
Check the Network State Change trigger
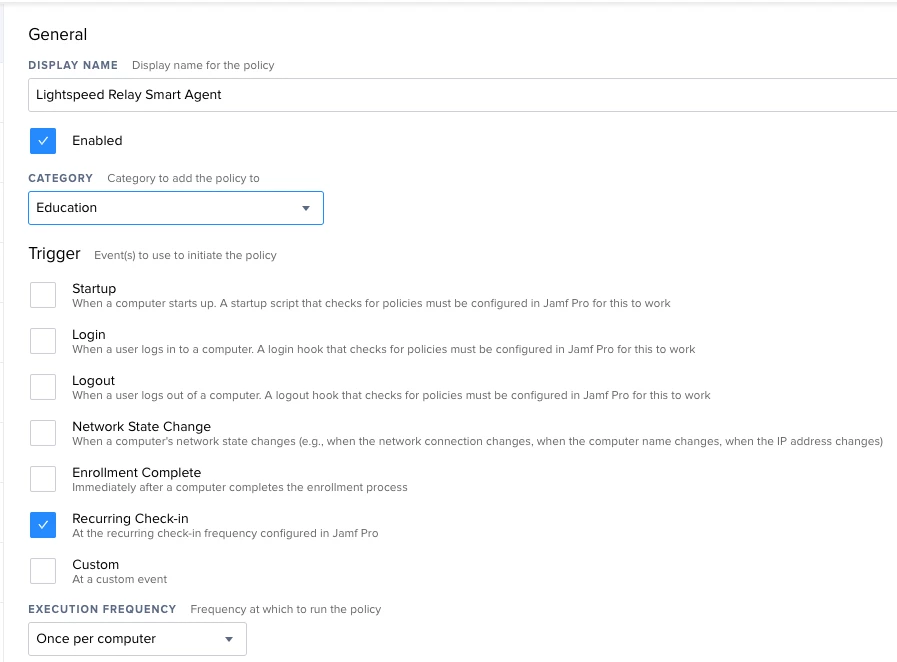(43, 433)
